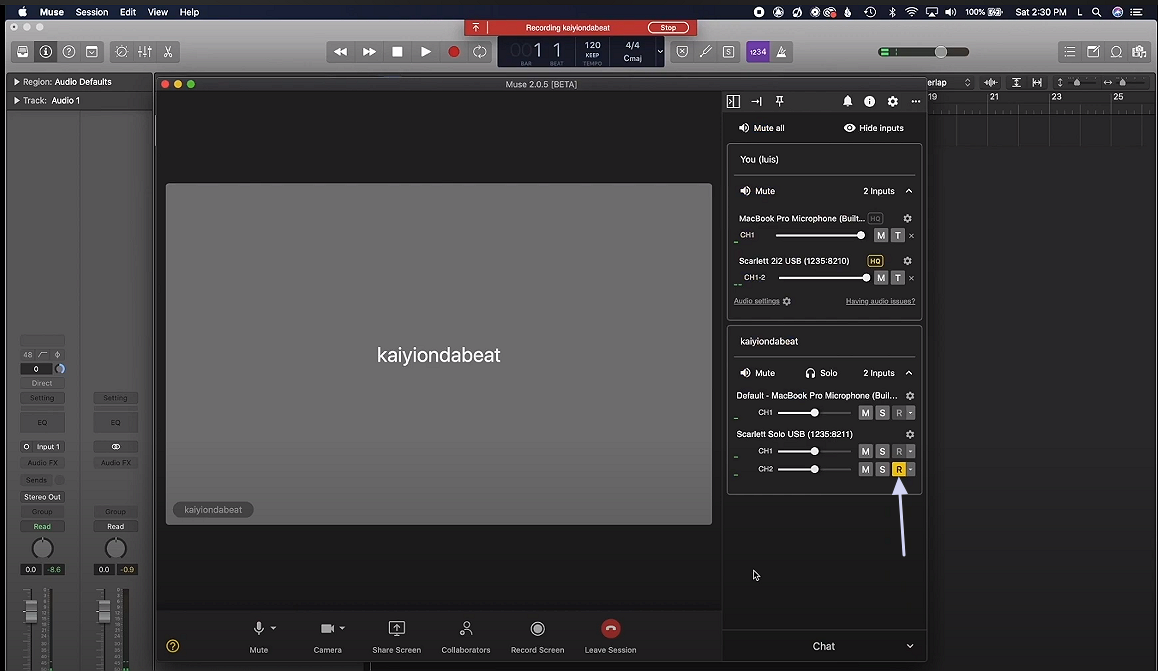This screenshot has height=671, width=1158.
Task: Open the Muse more options ellipsis
Action: pos(916,101)
